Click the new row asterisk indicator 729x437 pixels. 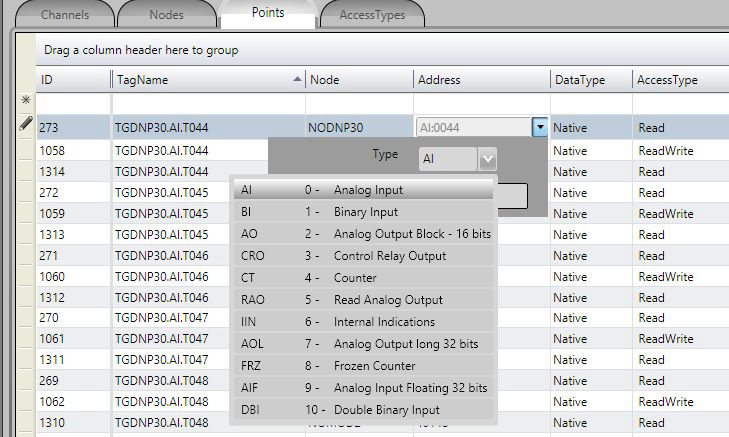click(25, 101)
